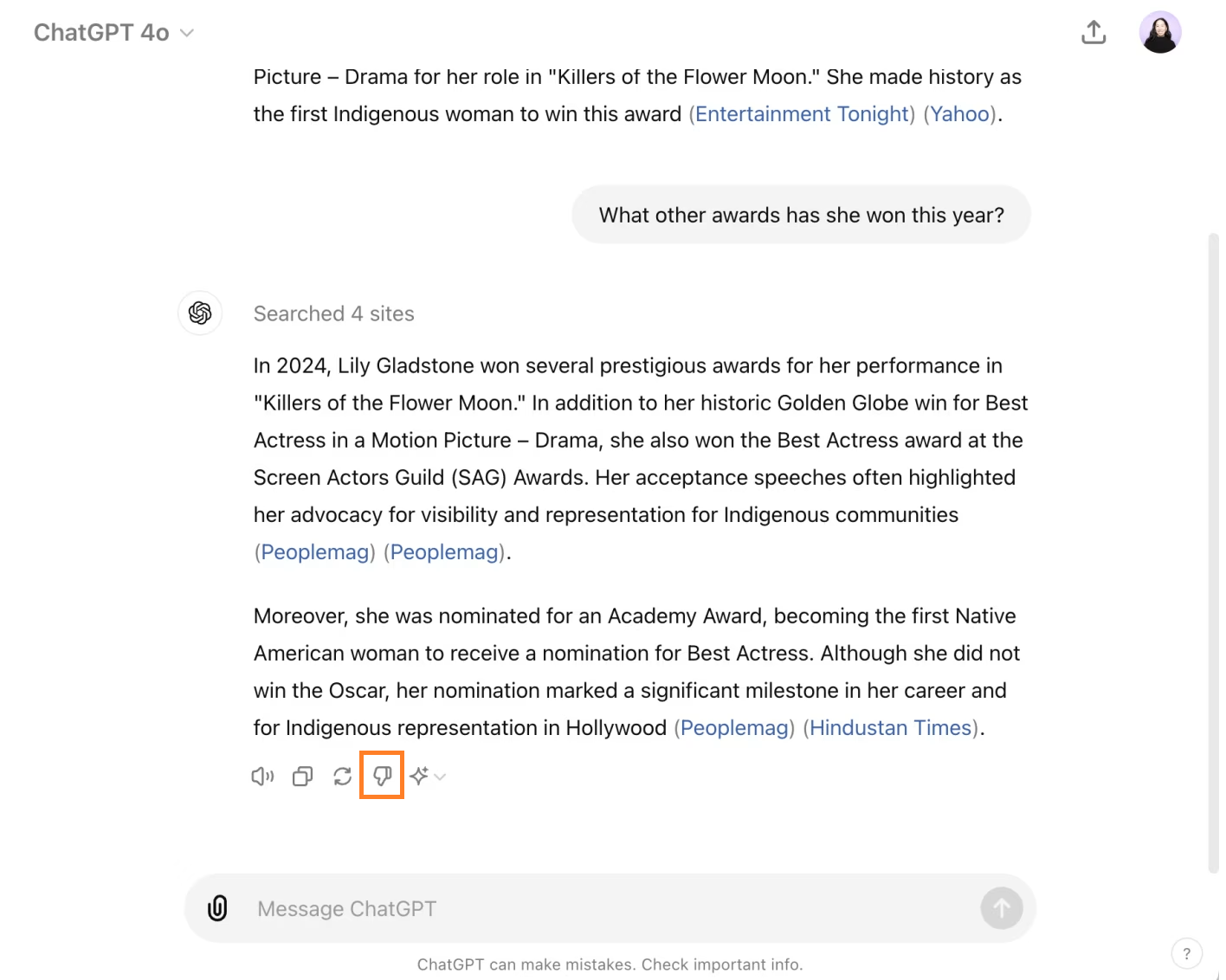The image size is (1226, 980).
Task: Attach a file using the paperclip icon
Action: [217, 908]
